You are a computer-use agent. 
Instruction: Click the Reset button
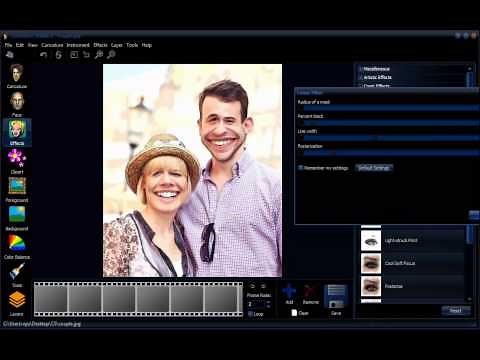coord(456,311)
